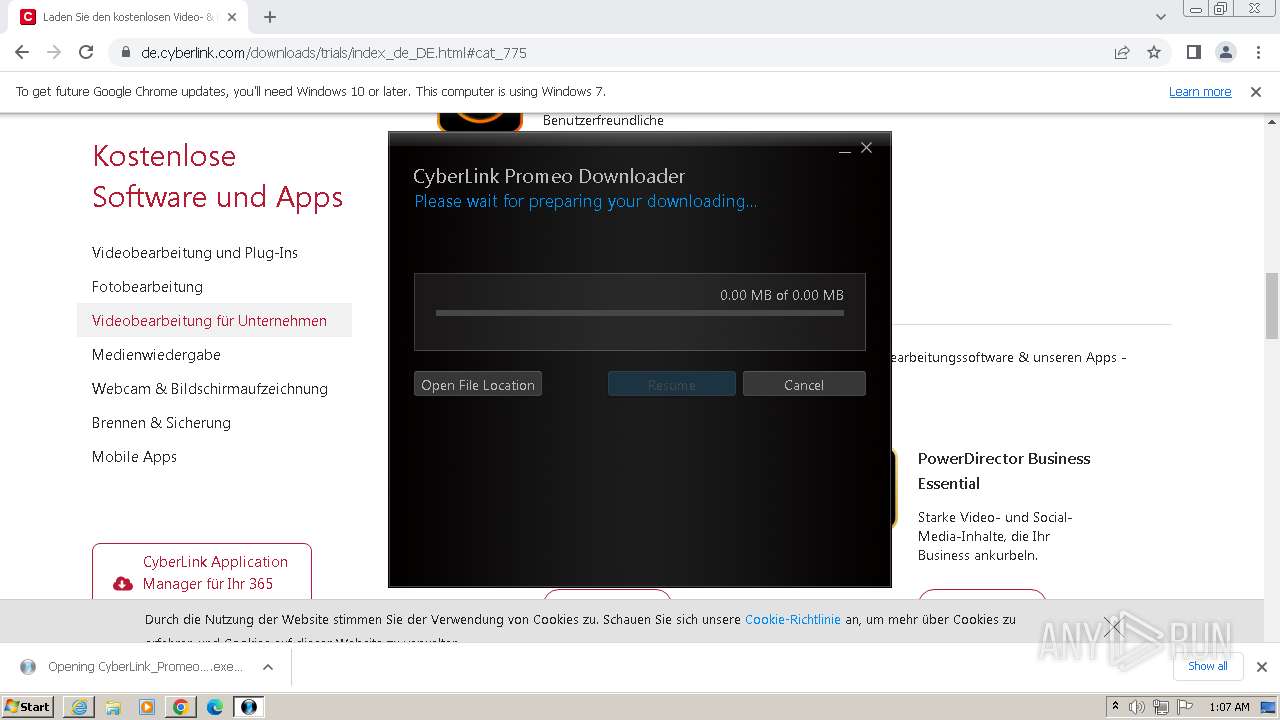This screenshot has width=1280, height=720.
Task: Open Edge browser from taskbar
Action: pos(215,707)
